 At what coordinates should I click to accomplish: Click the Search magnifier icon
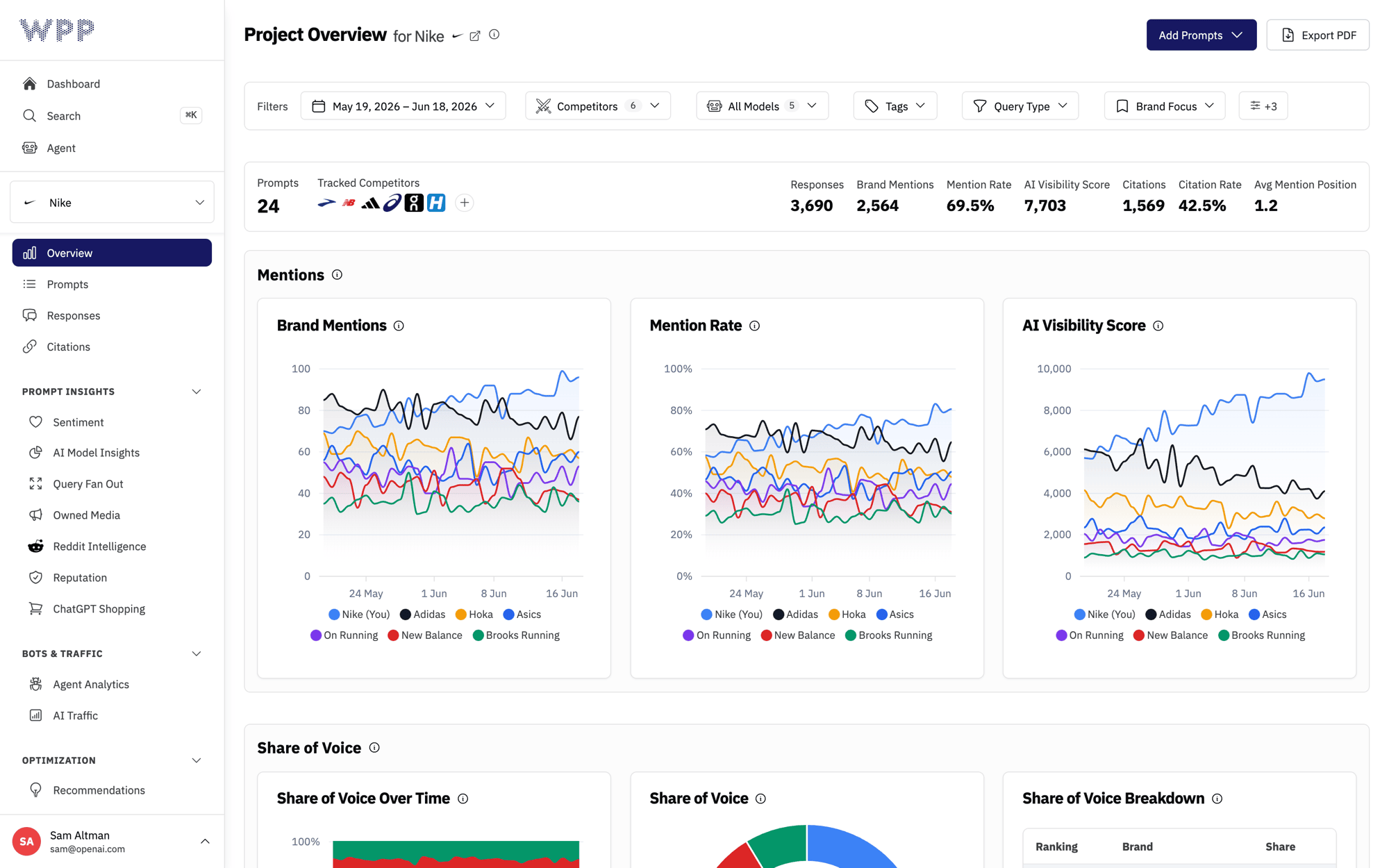tap(29, 115)
